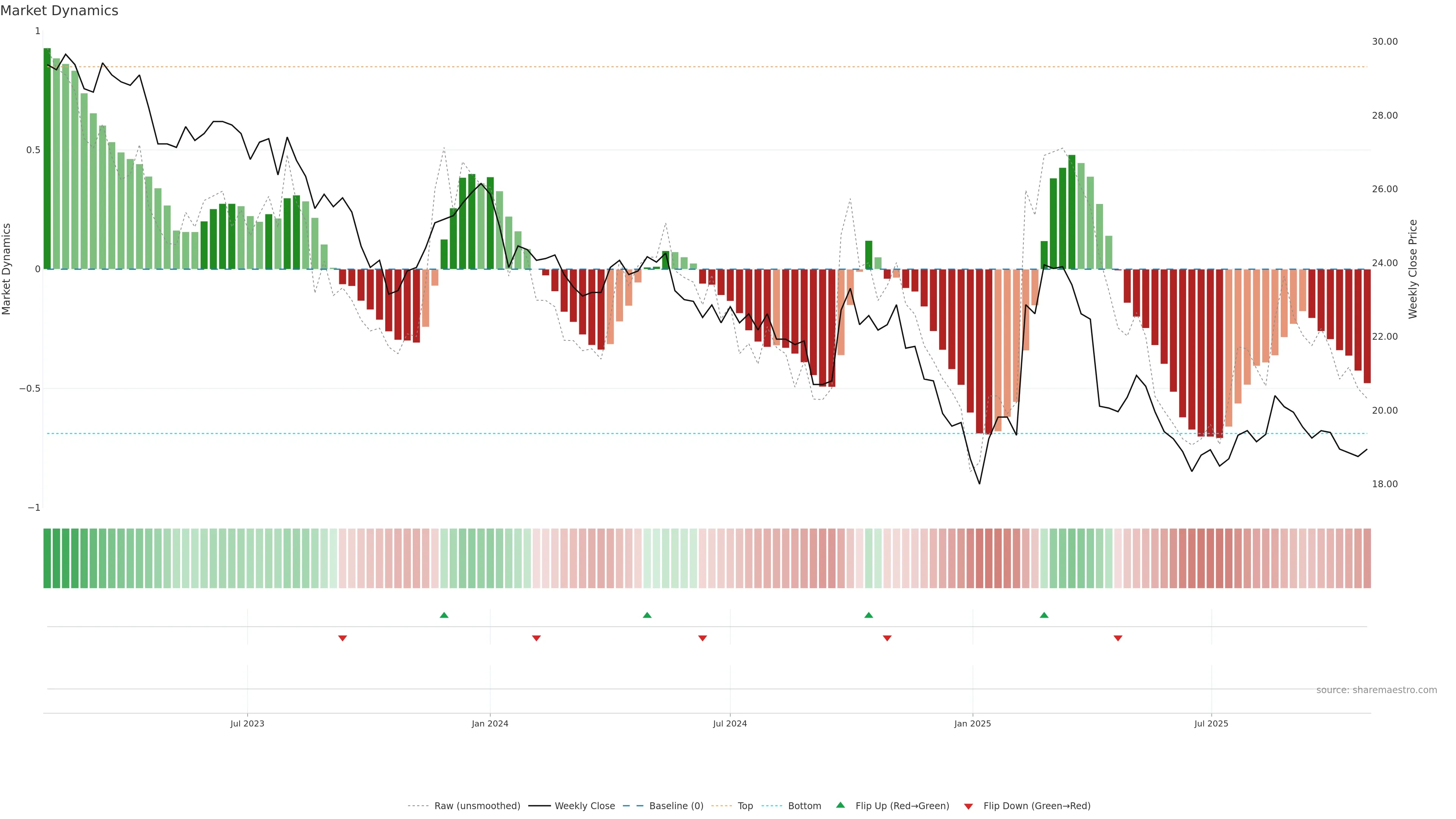This screenshot has width=1456, height=819.
Task: Click the Market Dynamics chart title
Action: coord(60,11)
